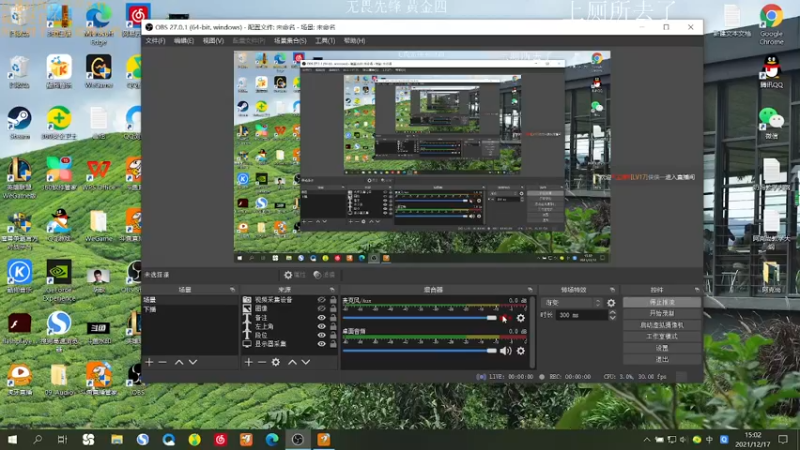
Task: Remove the selected scene with the minus icon
Action: coord(162,362)
